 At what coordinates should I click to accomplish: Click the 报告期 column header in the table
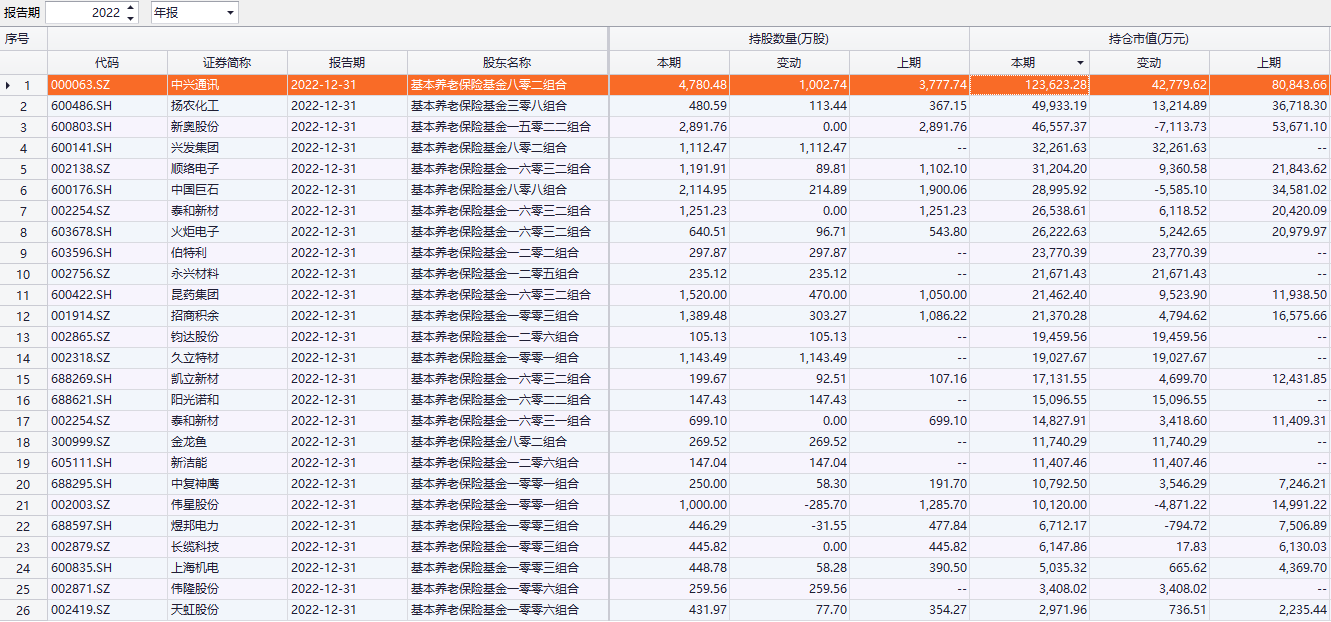347,63
